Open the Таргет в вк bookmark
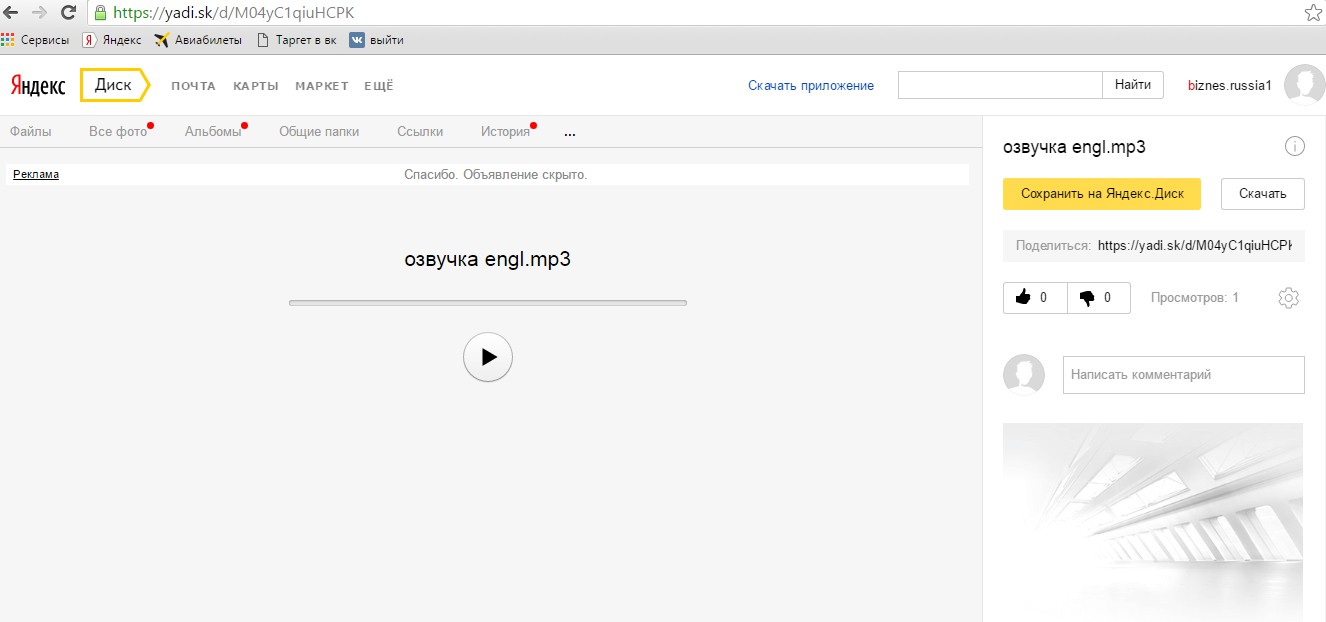1326x622 pixels. pos(297,40)
